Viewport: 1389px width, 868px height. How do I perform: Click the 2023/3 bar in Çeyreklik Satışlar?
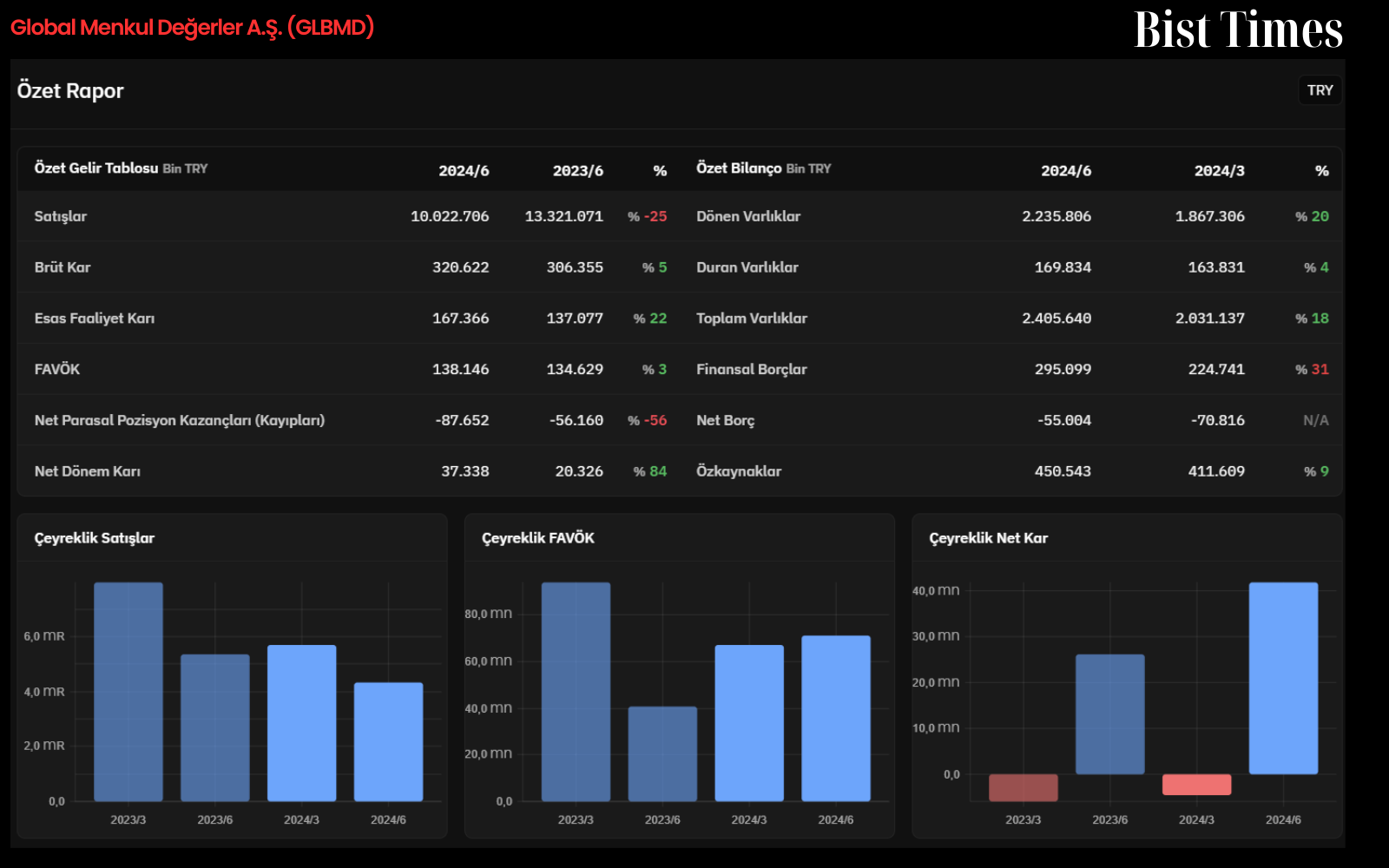(x=128, y=692)
